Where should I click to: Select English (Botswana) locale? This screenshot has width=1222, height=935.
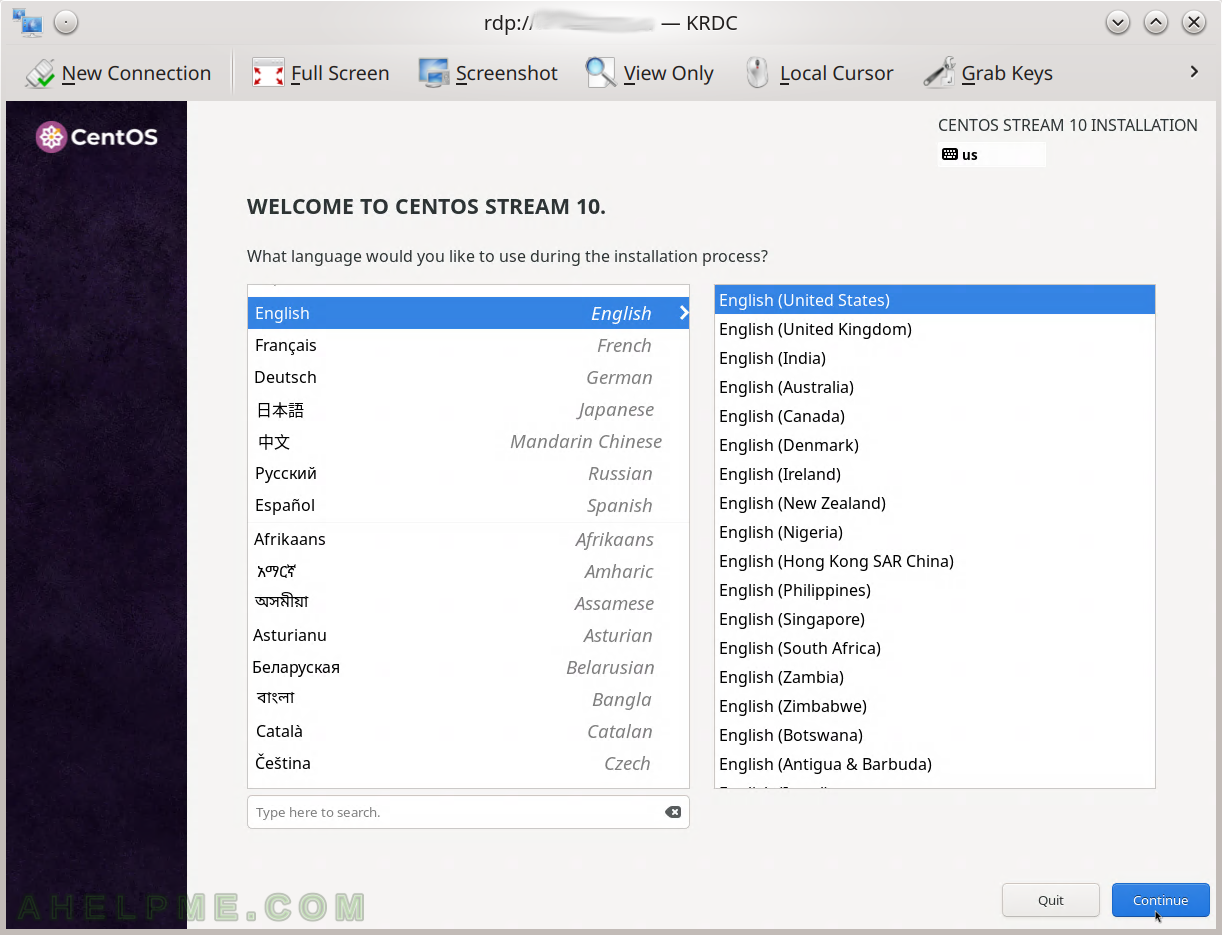(x=935, y=735)
